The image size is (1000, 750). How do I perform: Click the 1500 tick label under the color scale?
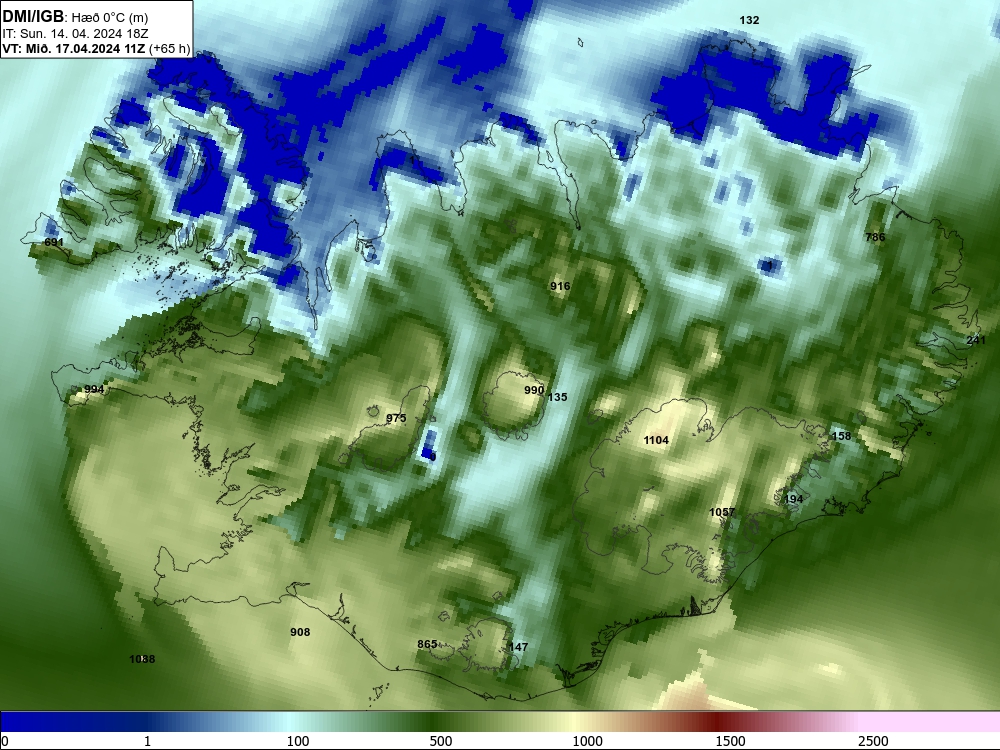click(730, 741)
